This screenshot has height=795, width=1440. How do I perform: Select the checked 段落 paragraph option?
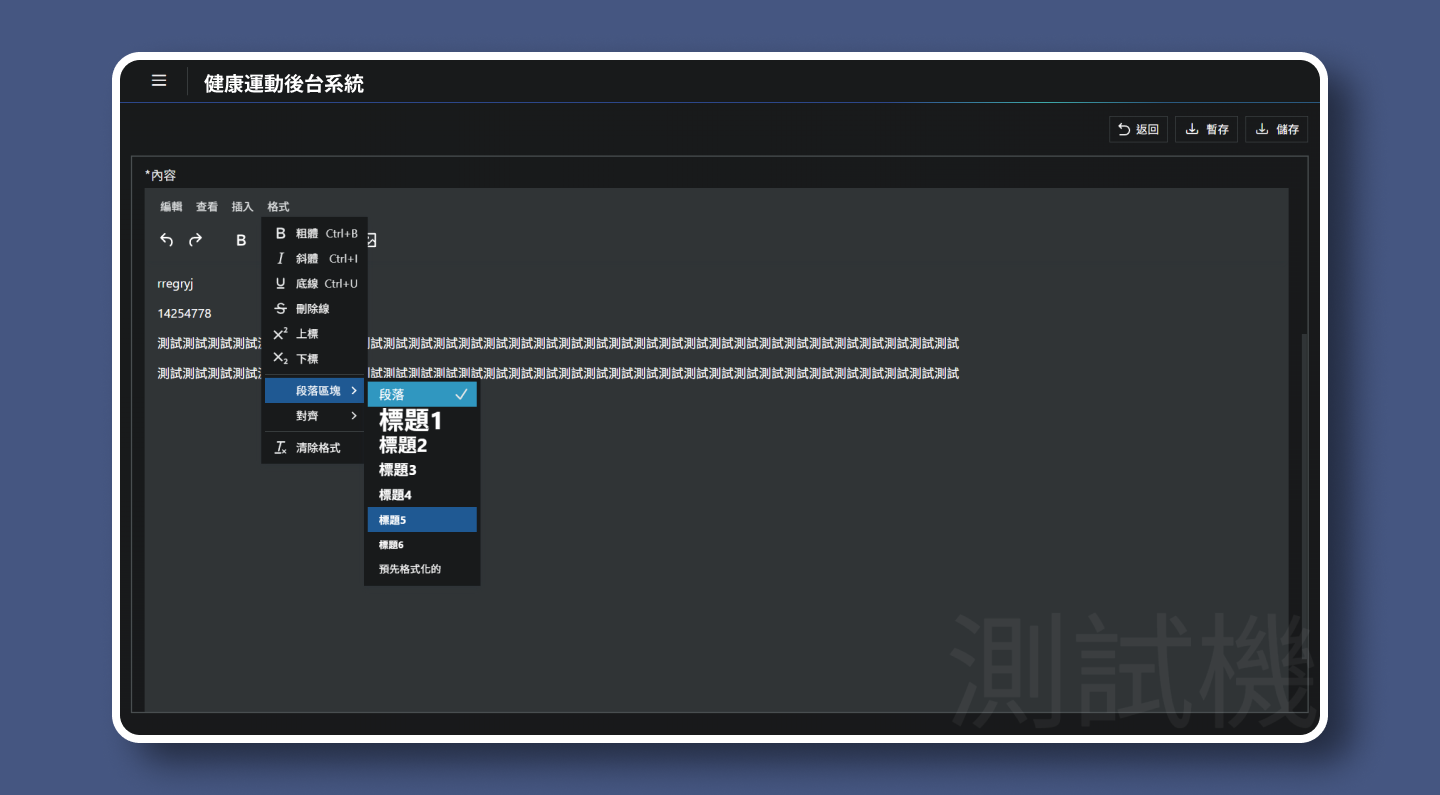tap(422, 395)
